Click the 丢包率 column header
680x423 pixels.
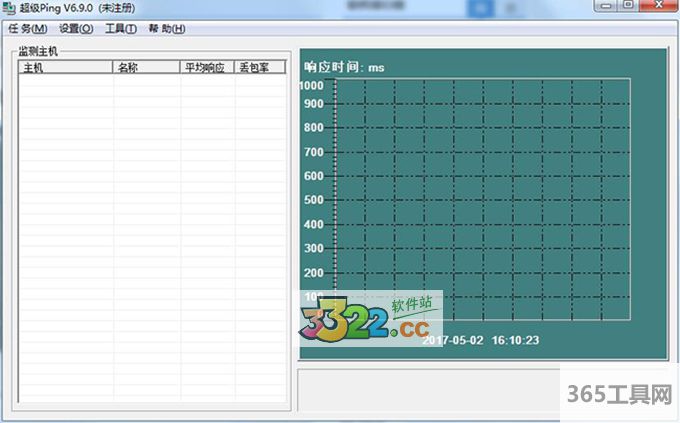tap(260, 68)
